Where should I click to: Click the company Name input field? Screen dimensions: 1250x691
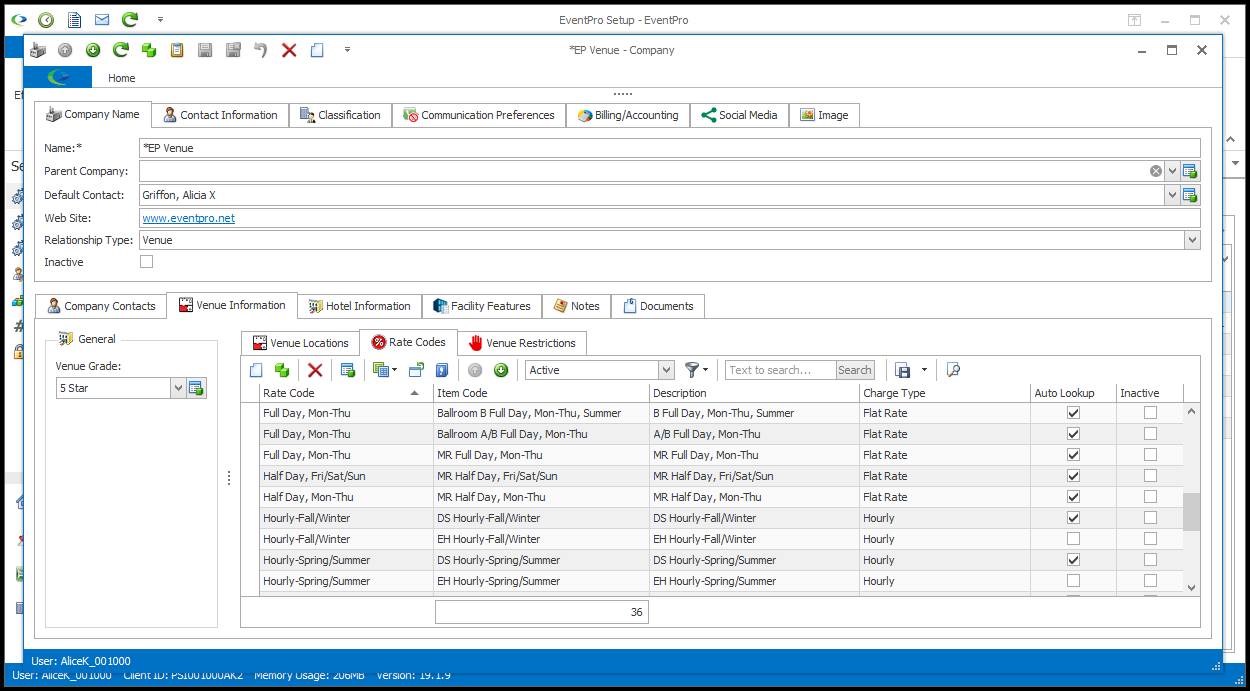point(669,148)
